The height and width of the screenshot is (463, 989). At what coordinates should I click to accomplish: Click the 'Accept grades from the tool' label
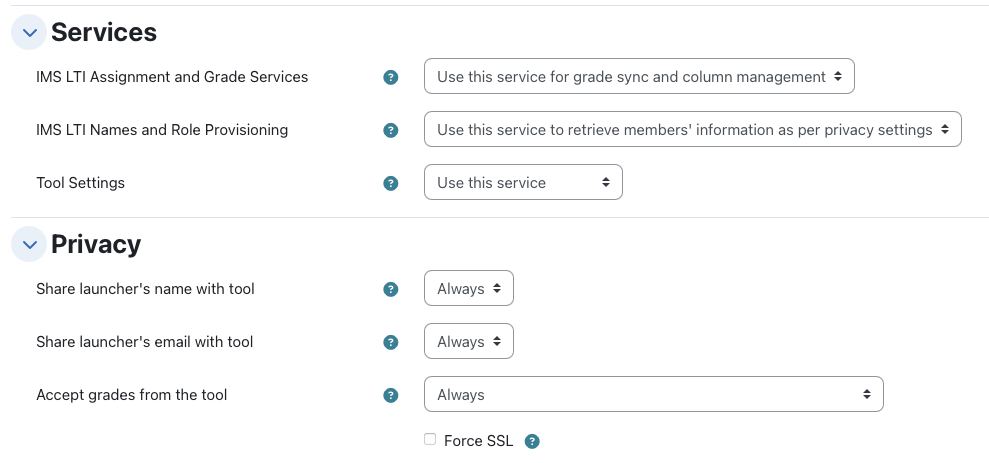click(131, 395)
